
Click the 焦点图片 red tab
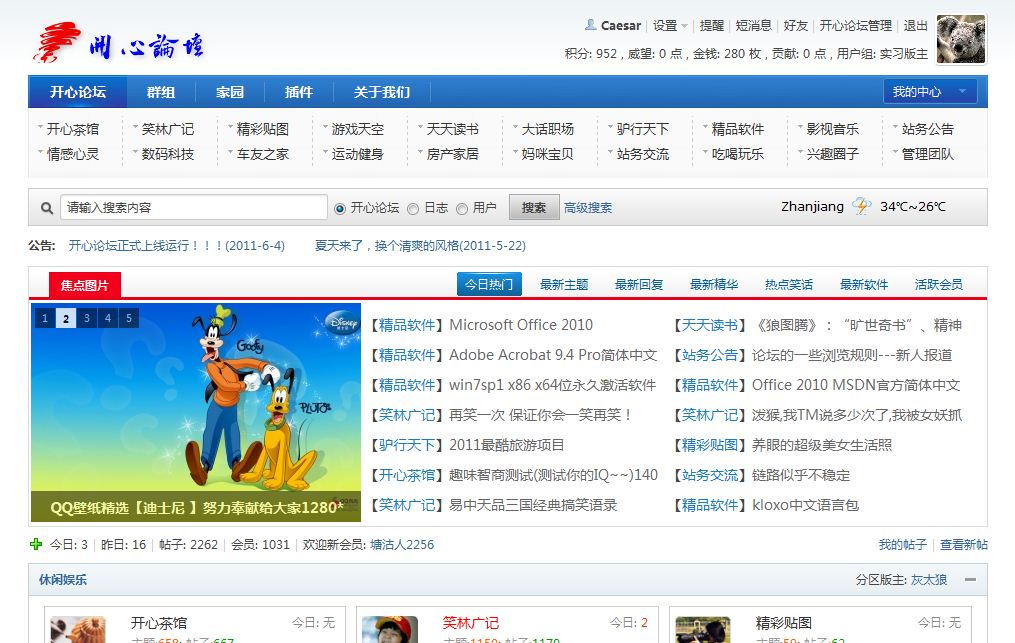(85, 285)
